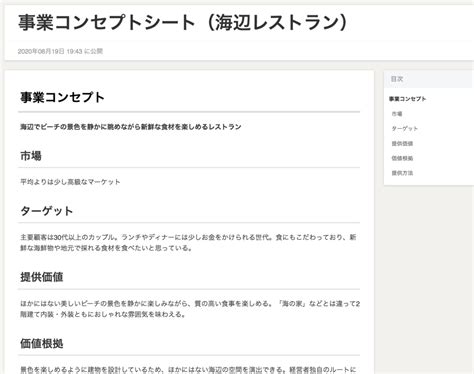Click the paragraph starting 主要顧客は30代以上のカップル
This screenshot has height=374, width=474.
pos(189,242)
